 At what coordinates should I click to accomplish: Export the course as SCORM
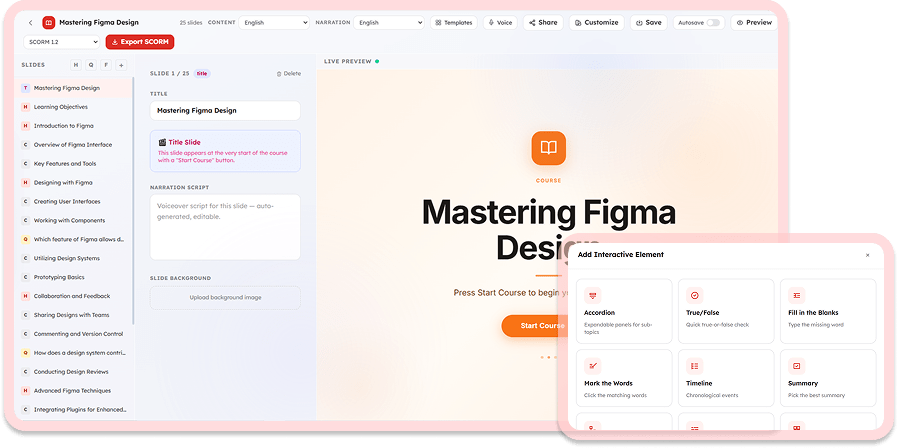tap(140, 42)
